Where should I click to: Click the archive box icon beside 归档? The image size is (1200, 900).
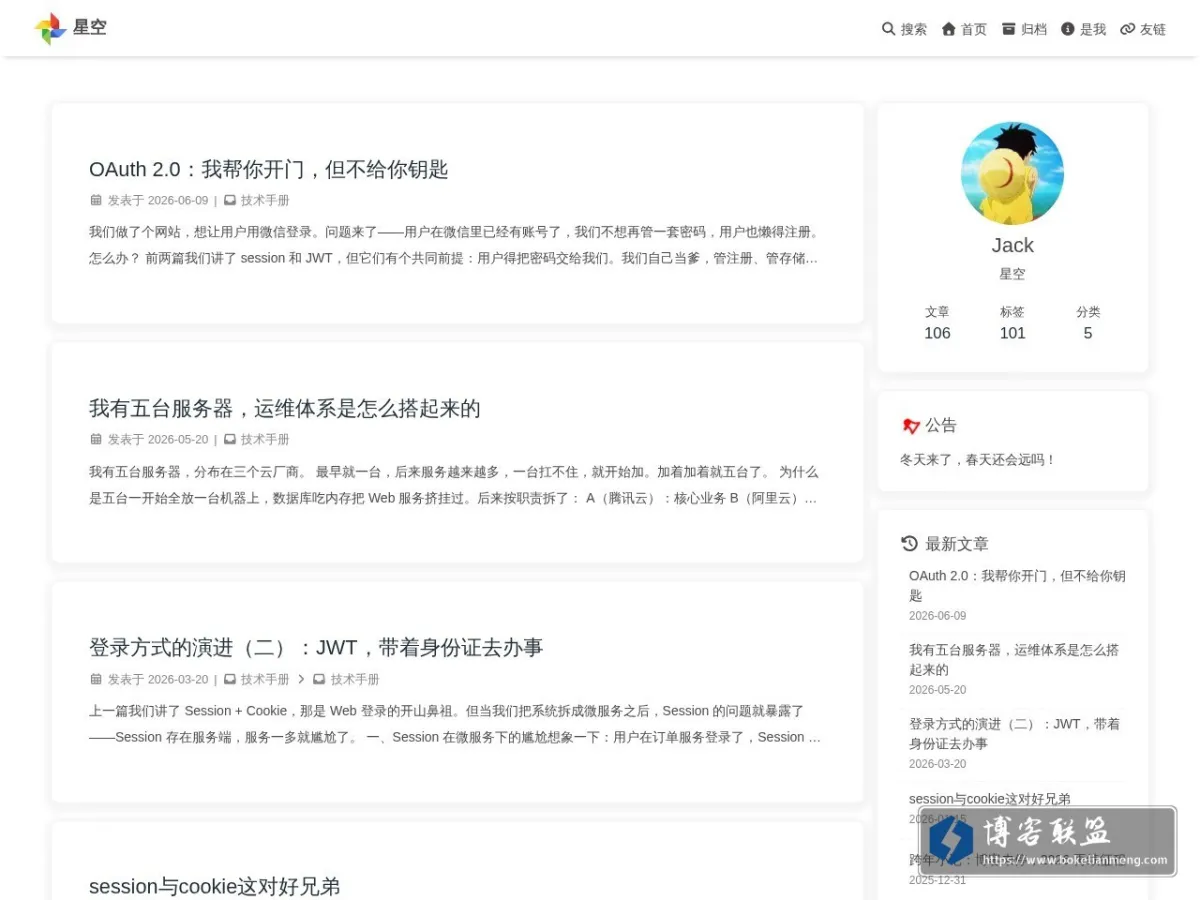[x=1008, y=29]
